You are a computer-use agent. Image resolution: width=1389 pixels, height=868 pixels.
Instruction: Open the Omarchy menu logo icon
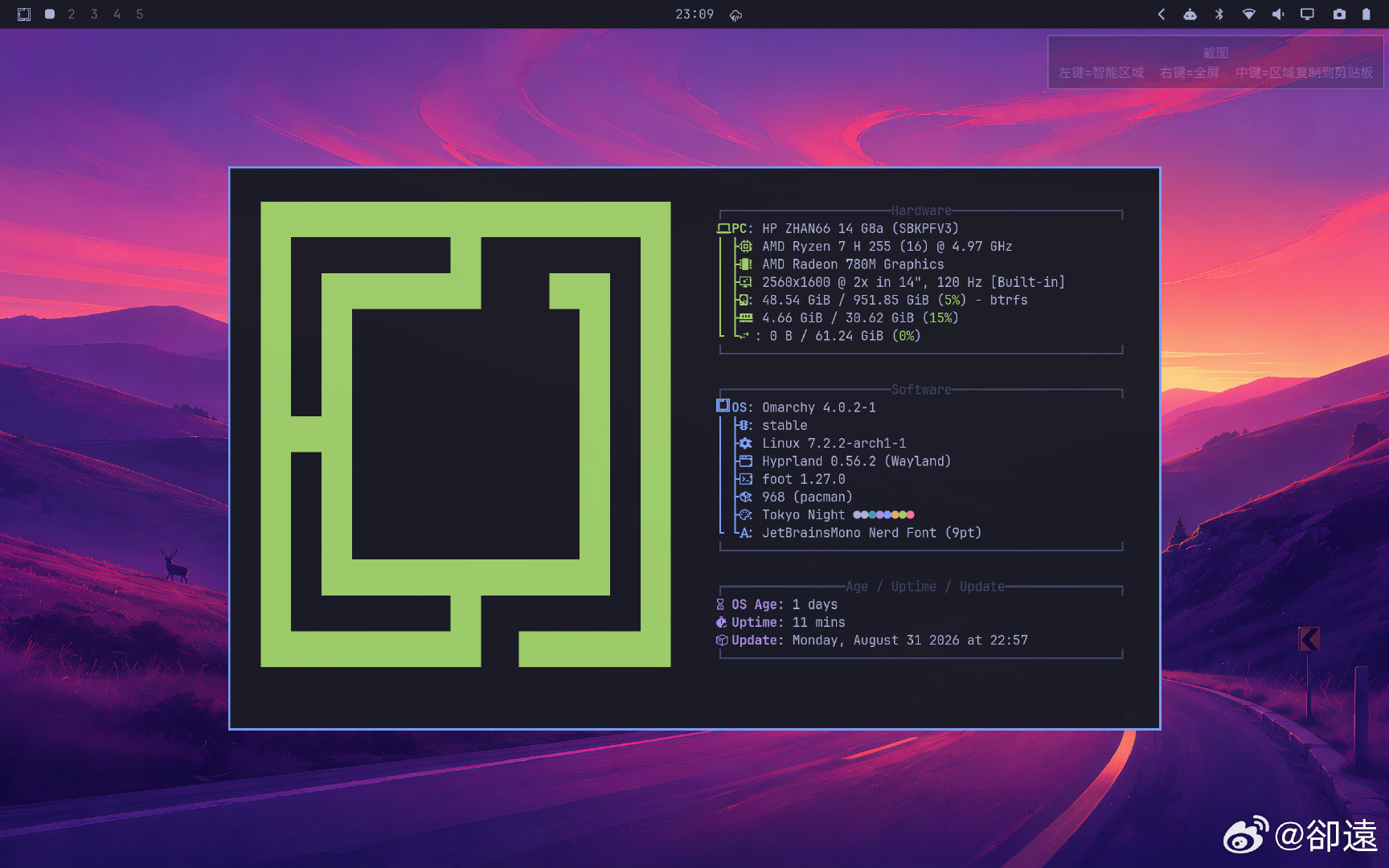pos(24,14)
